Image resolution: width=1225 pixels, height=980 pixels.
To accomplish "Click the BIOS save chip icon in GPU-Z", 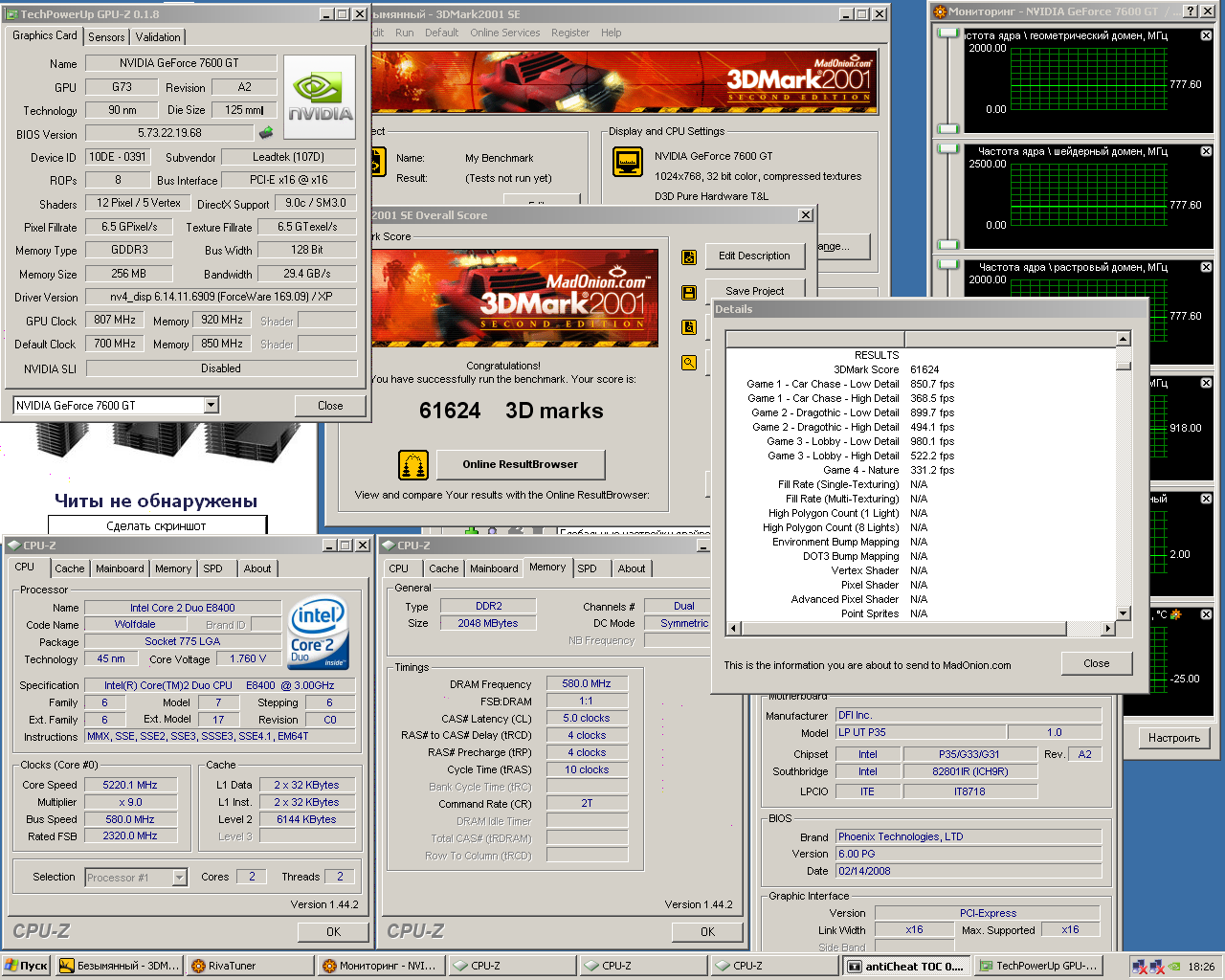I will [266, 133].
